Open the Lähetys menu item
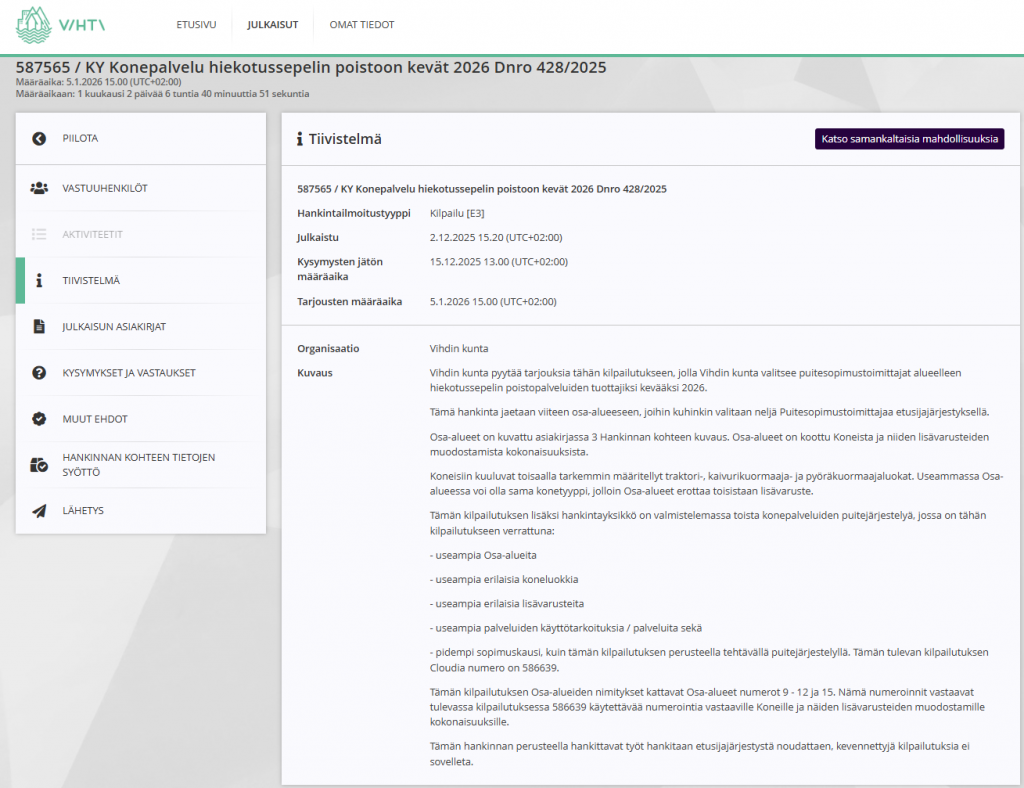The width and height of the screenshot is (1024, 788). pos(83,511)
